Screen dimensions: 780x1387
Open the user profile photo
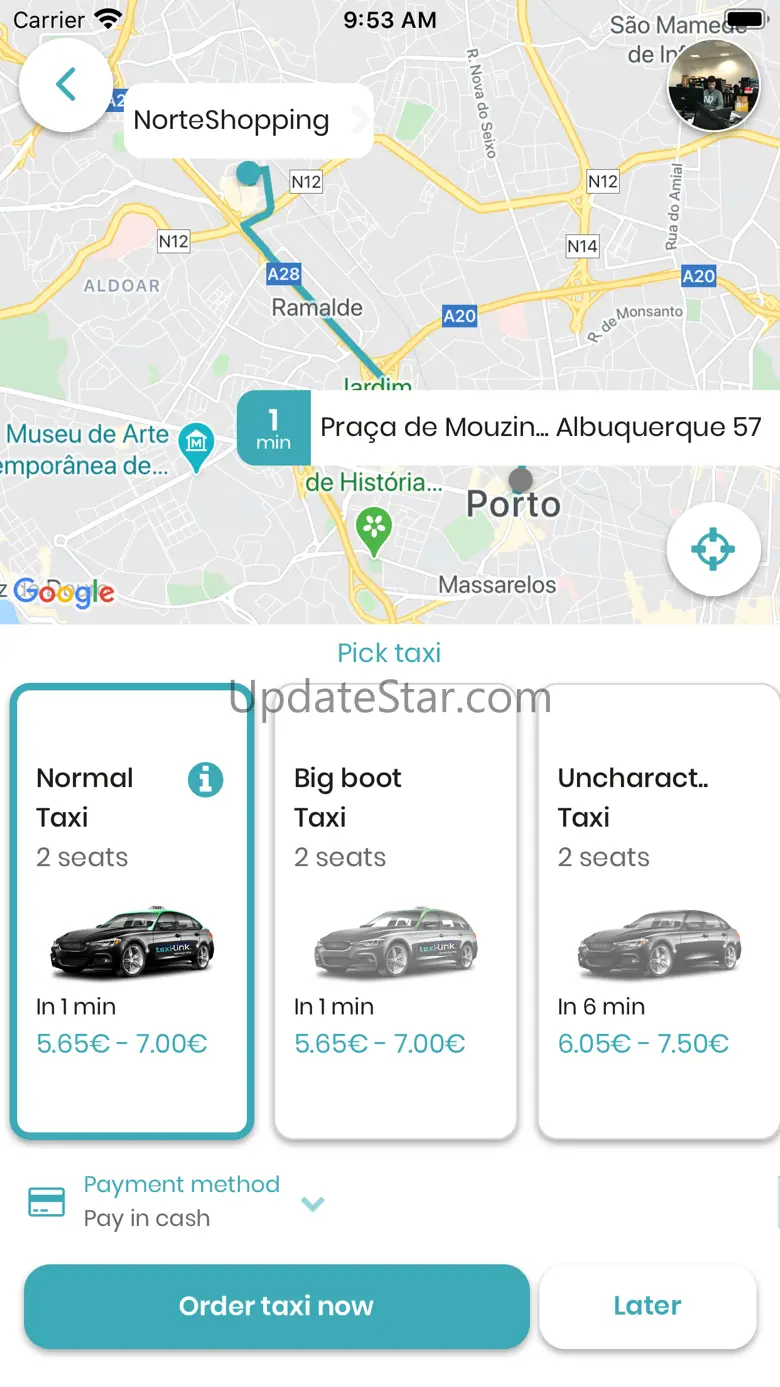point(713,86)
